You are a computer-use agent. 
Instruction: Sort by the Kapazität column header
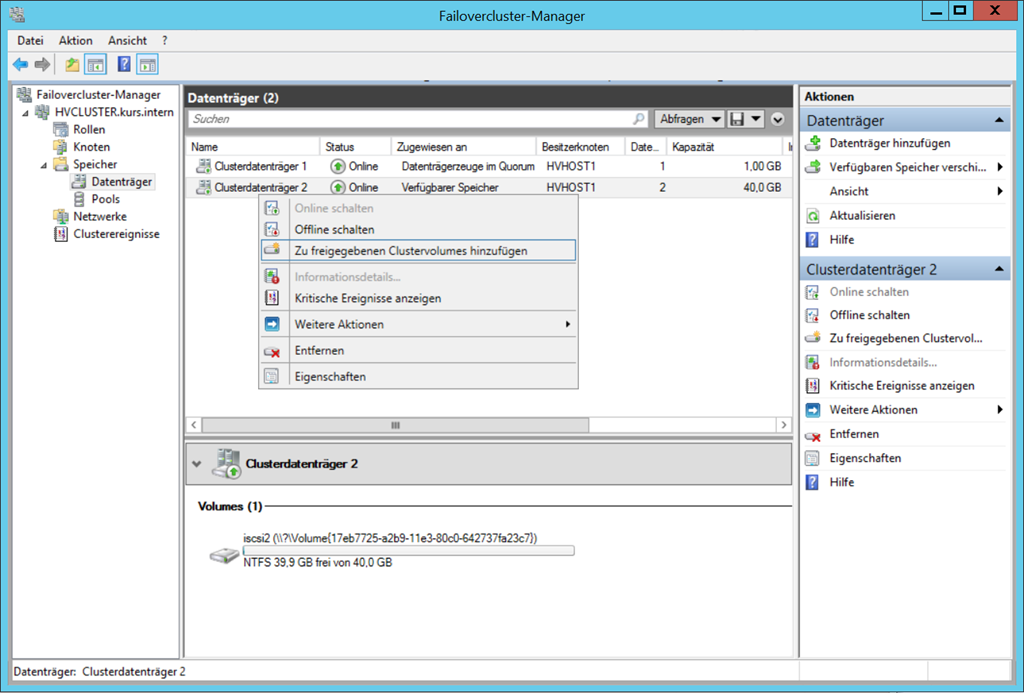(724, 147)
